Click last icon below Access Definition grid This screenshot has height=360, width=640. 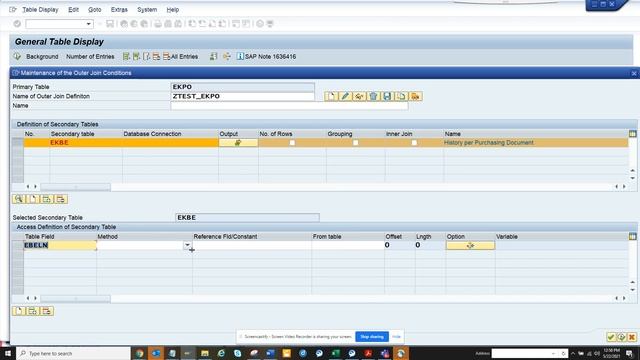tap(47, 311)
